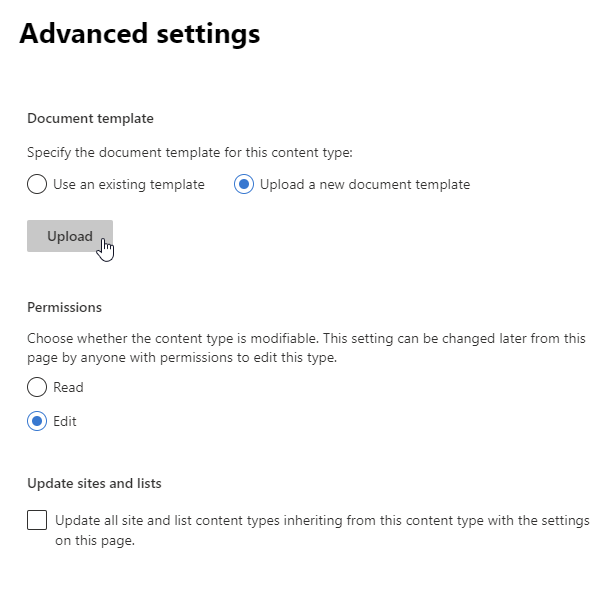Click the 'Use an existing template' label text
The width and height of the screenshot is (616, 602).
click(x=129, y=184)
